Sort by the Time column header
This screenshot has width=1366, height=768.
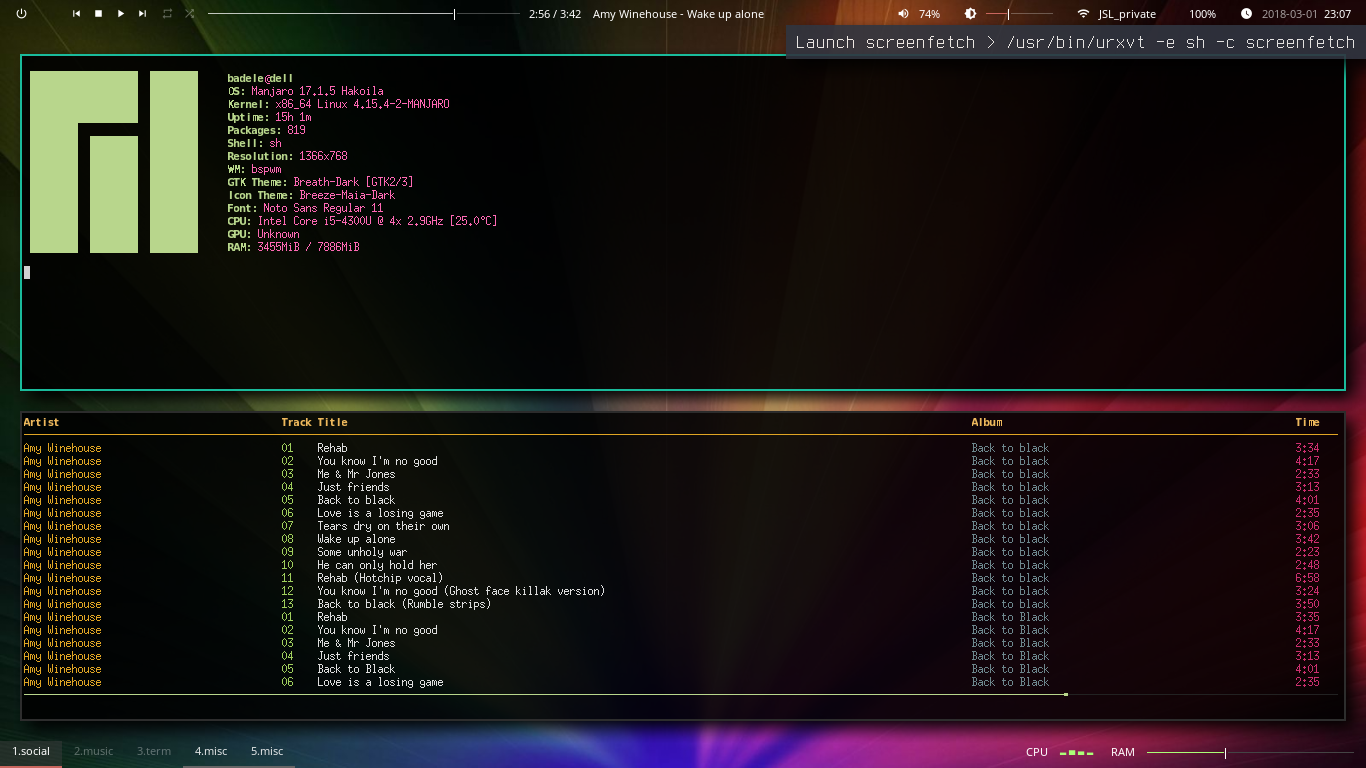1307,422
